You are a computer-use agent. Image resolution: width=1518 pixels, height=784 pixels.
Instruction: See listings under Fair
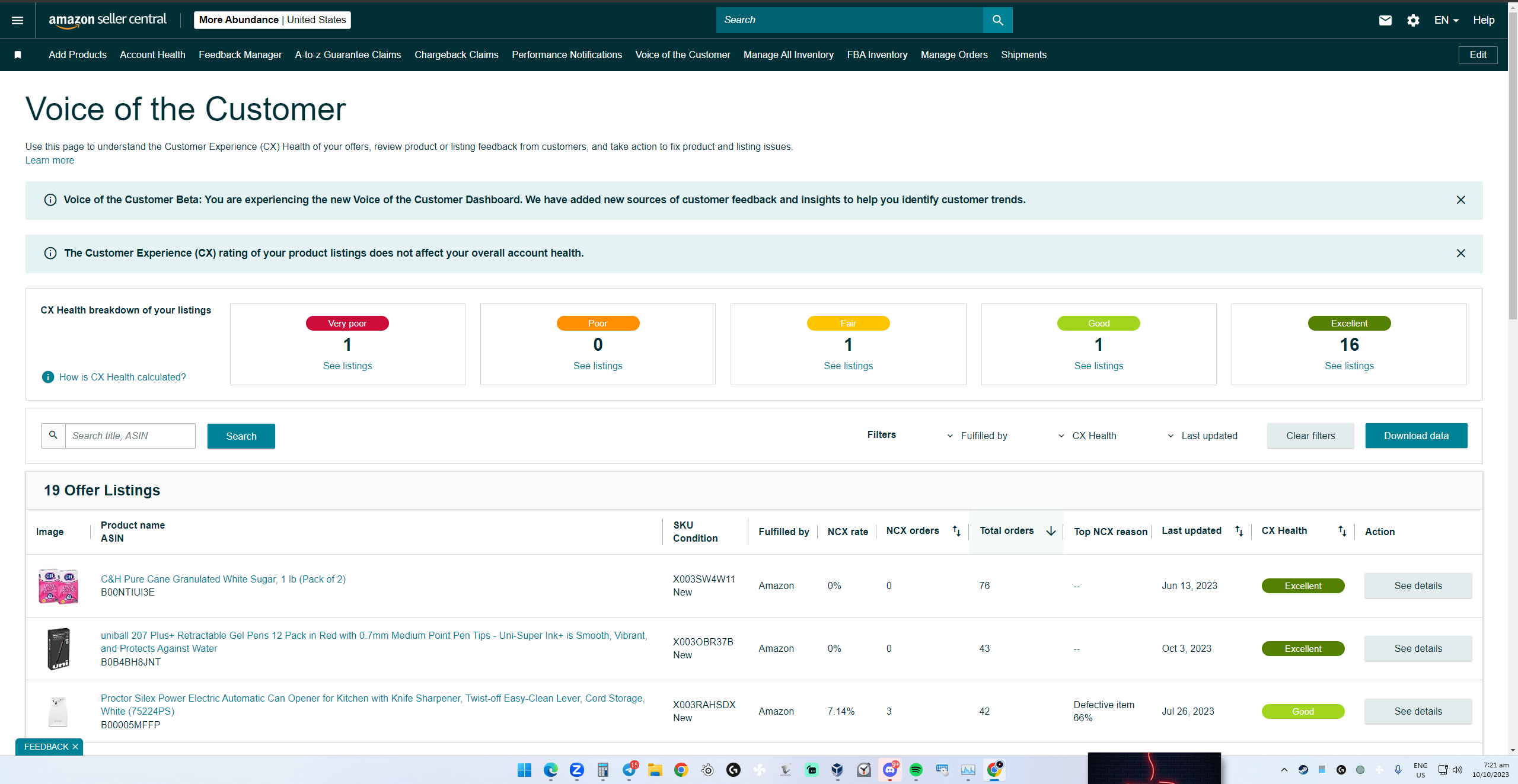pos(848,366)
